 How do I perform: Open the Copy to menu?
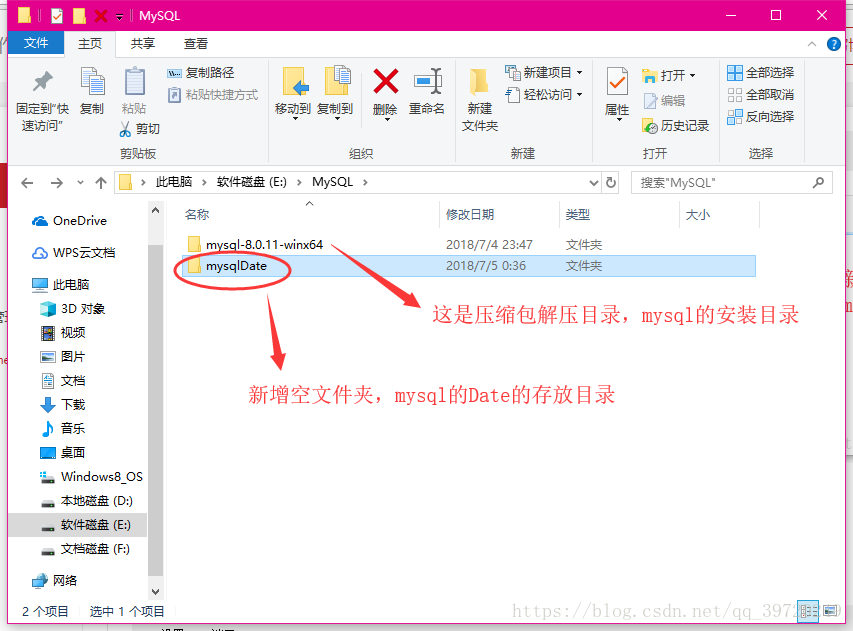335,94
